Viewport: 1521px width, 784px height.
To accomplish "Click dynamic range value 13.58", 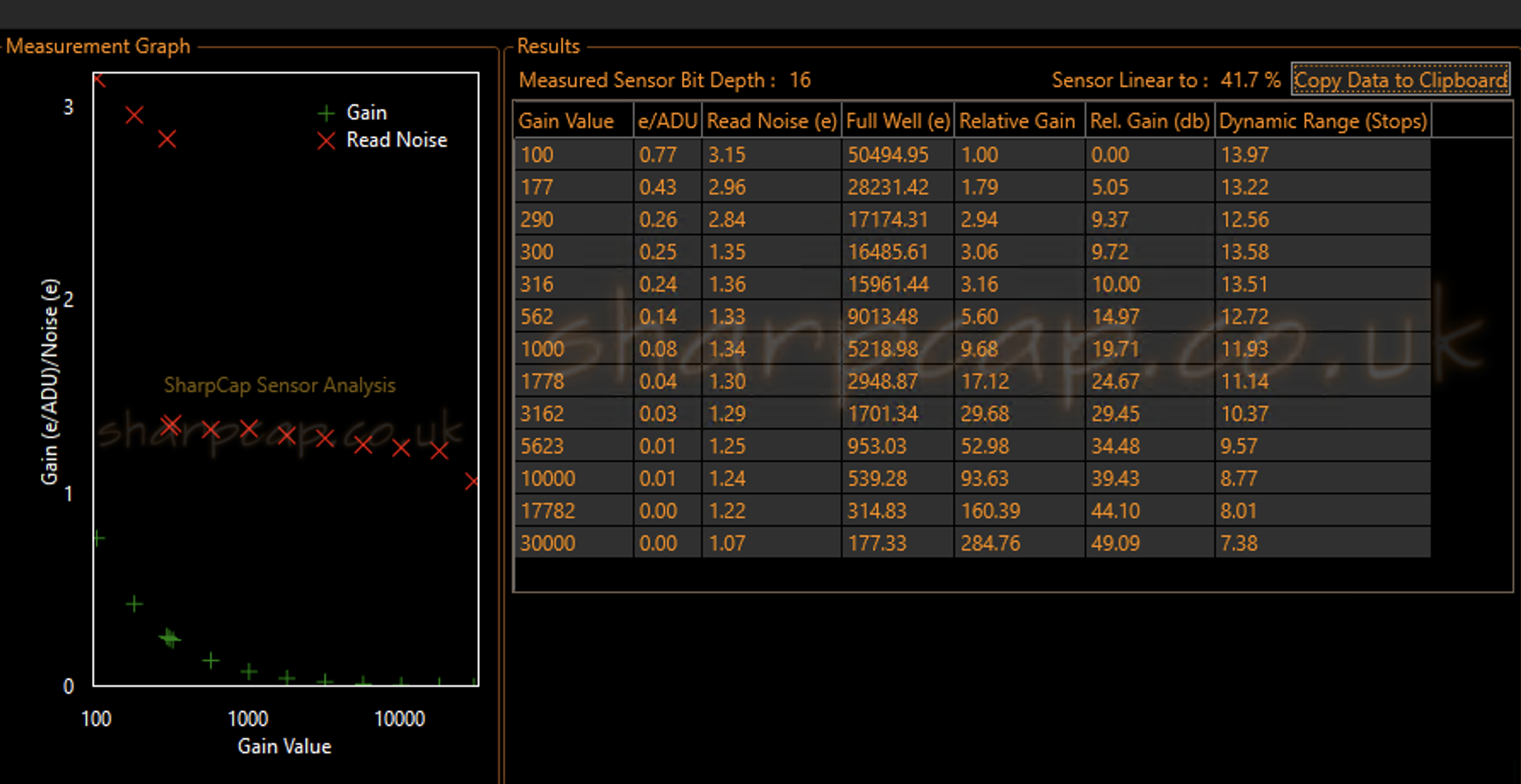I will (x=1323, y=251).
